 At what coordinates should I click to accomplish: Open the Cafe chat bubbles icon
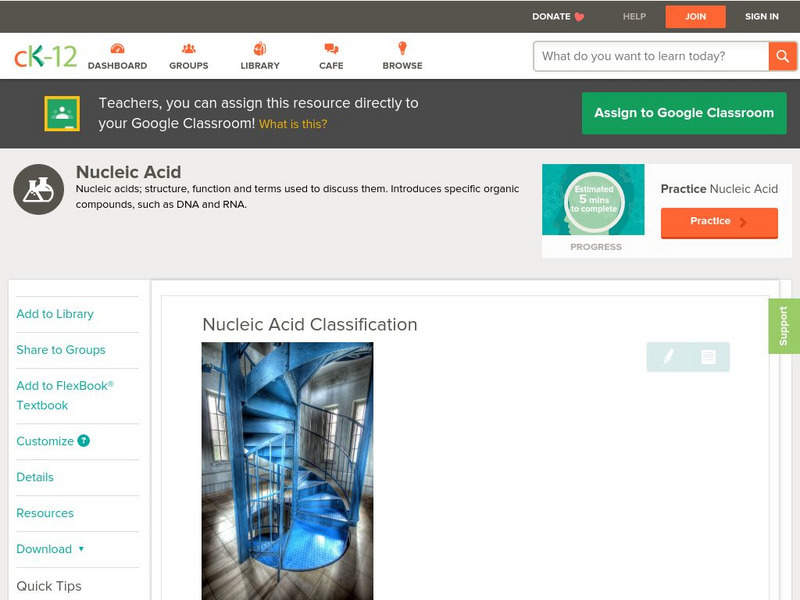click(x=331, y=48)
